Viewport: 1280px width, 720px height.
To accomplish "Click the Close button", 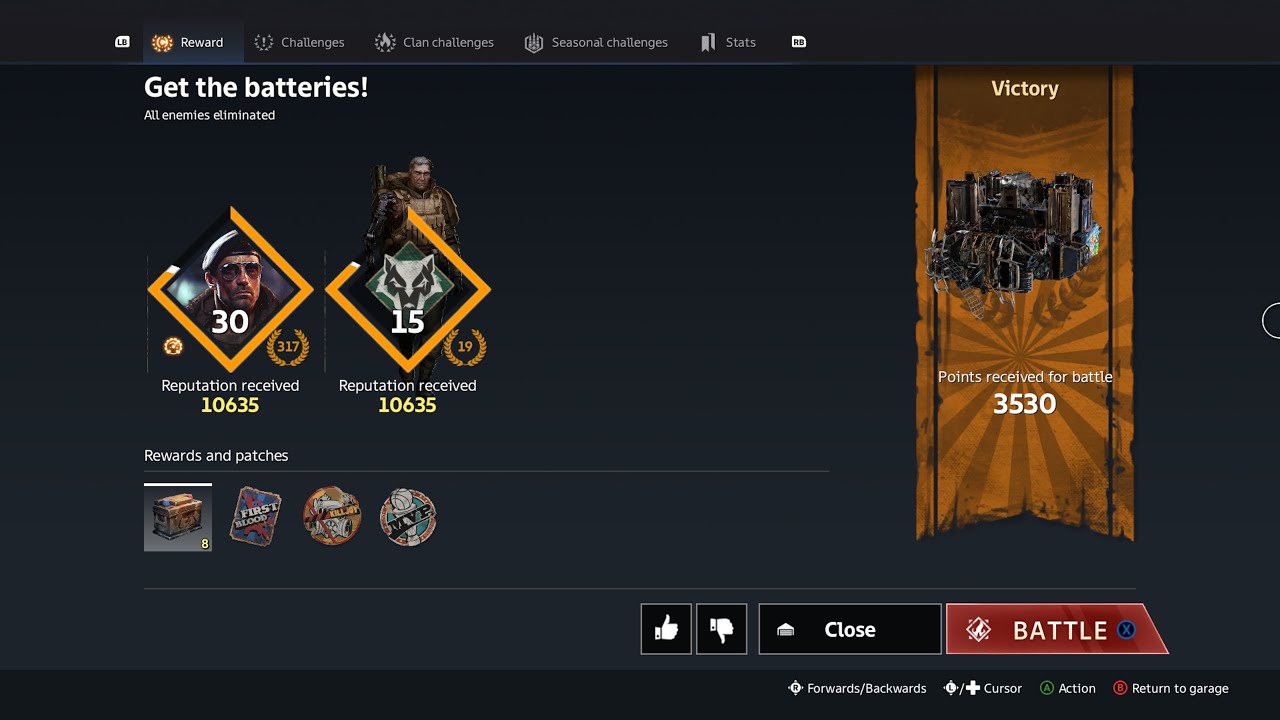I will [850, 629].
